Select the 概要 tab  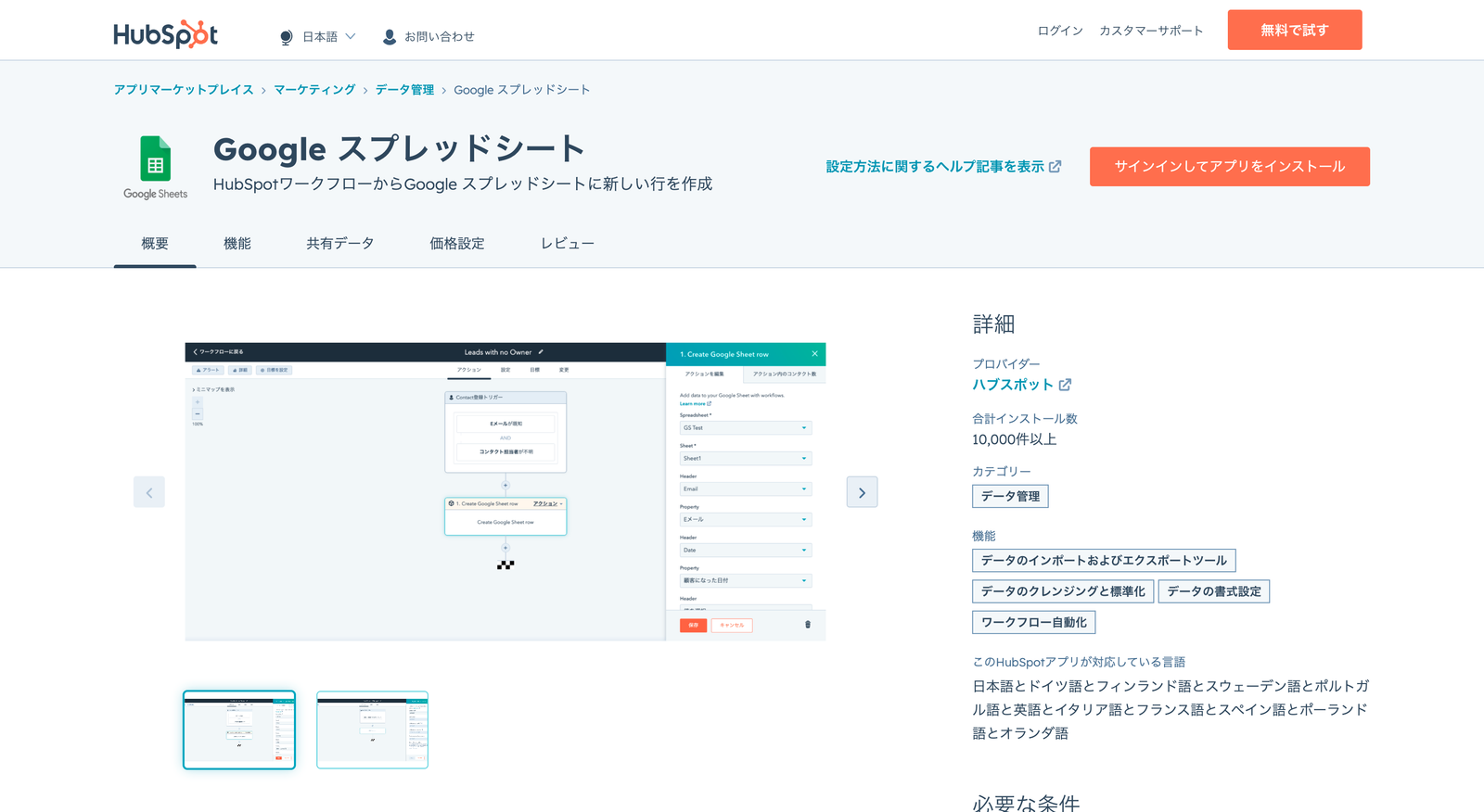coord(155,244)
